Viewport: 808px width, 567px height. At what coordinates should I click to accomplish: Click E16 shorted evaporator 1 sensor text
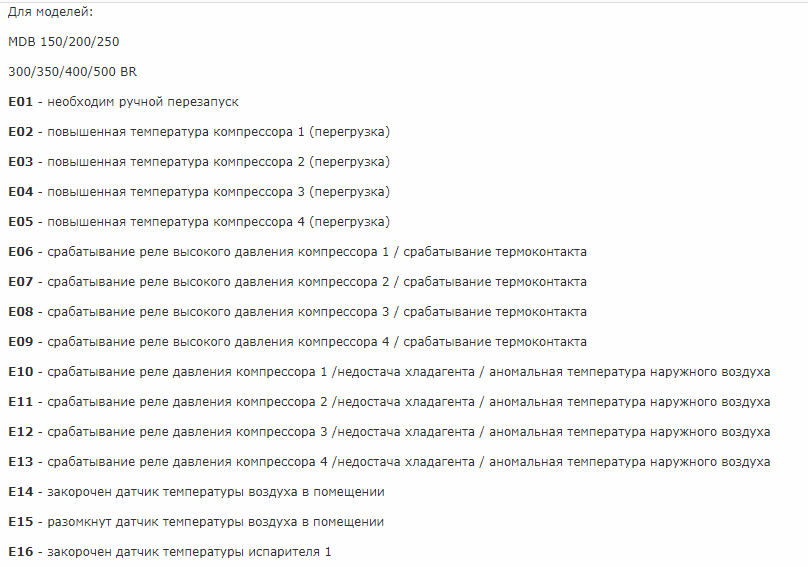click(188, 552)
